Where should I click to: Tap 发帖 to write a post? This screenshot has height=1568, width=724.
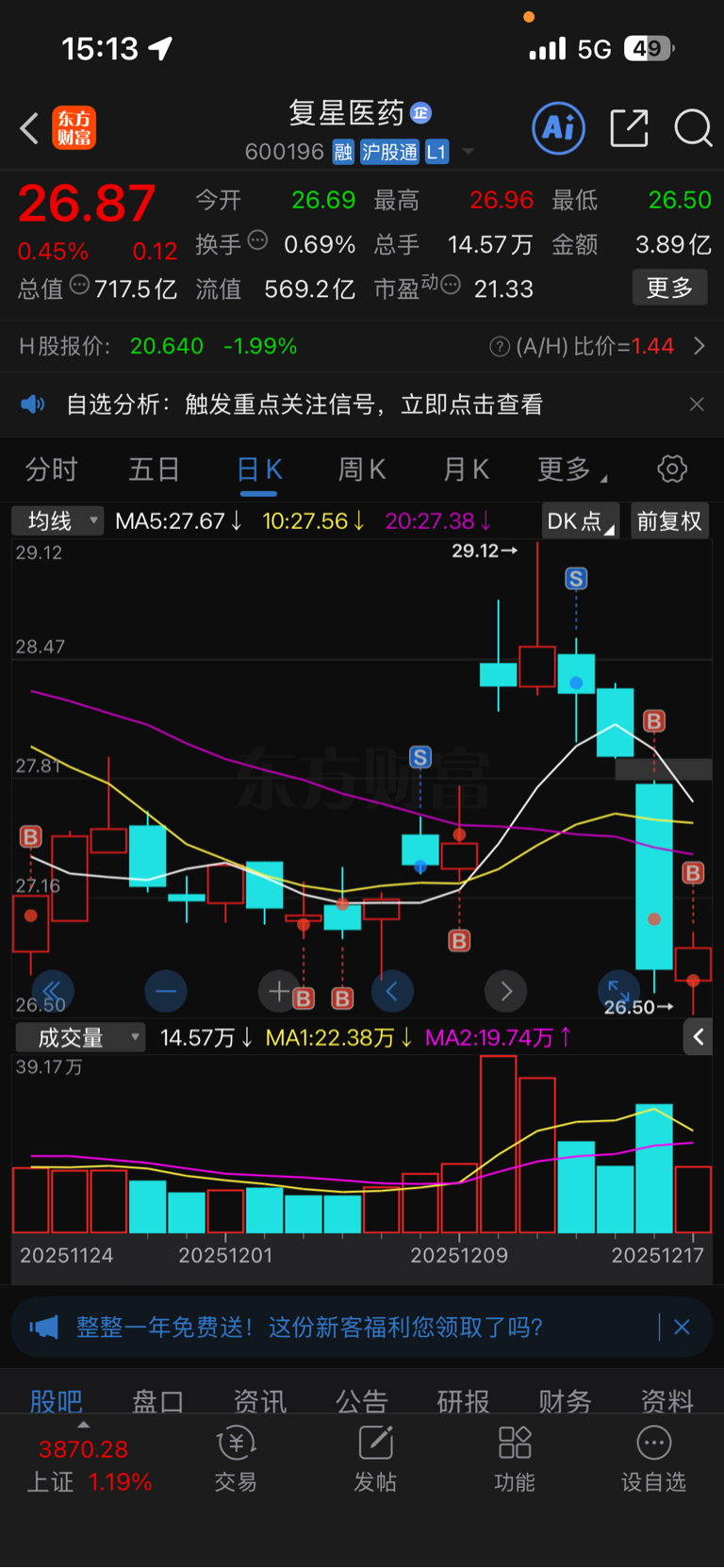tap(375, 1460)
